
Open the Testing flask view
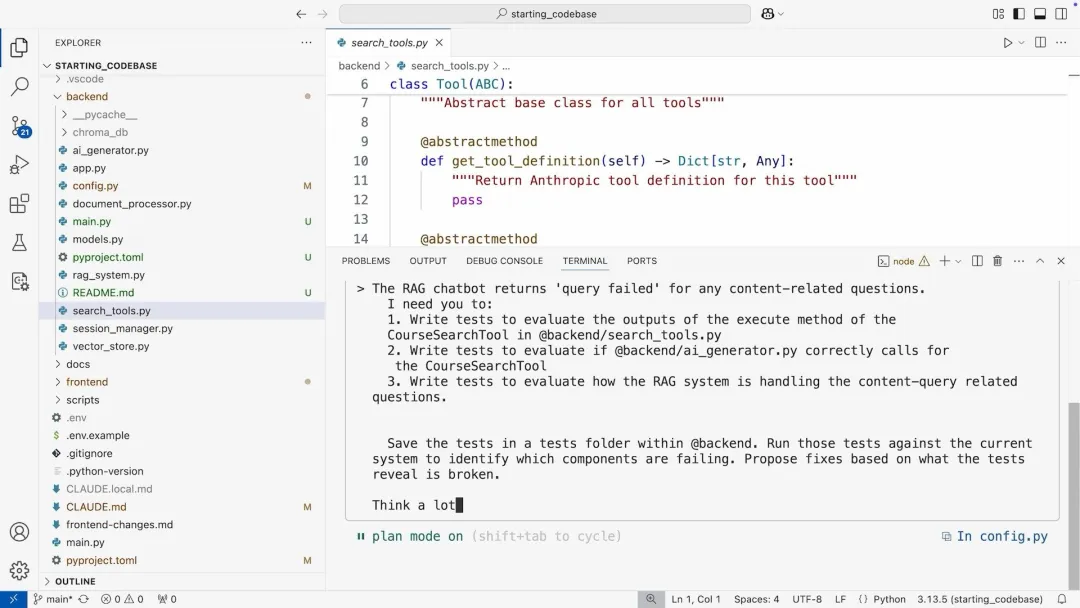[x=19, y=243]
